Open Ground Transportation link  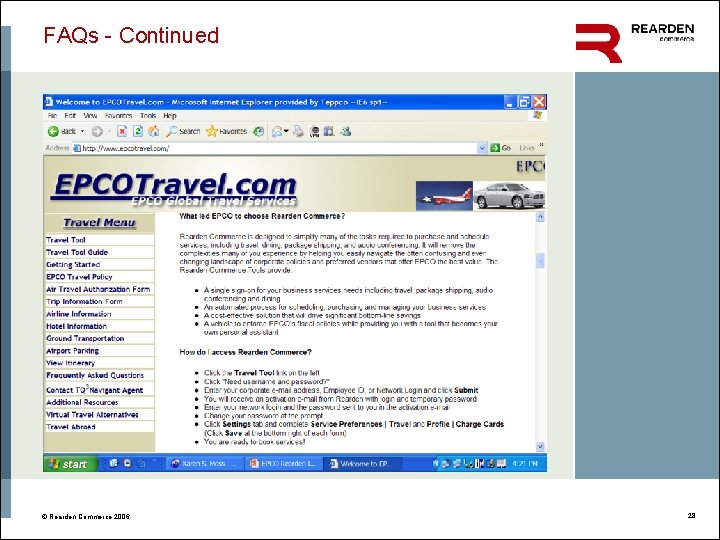(x=85, y=338)
